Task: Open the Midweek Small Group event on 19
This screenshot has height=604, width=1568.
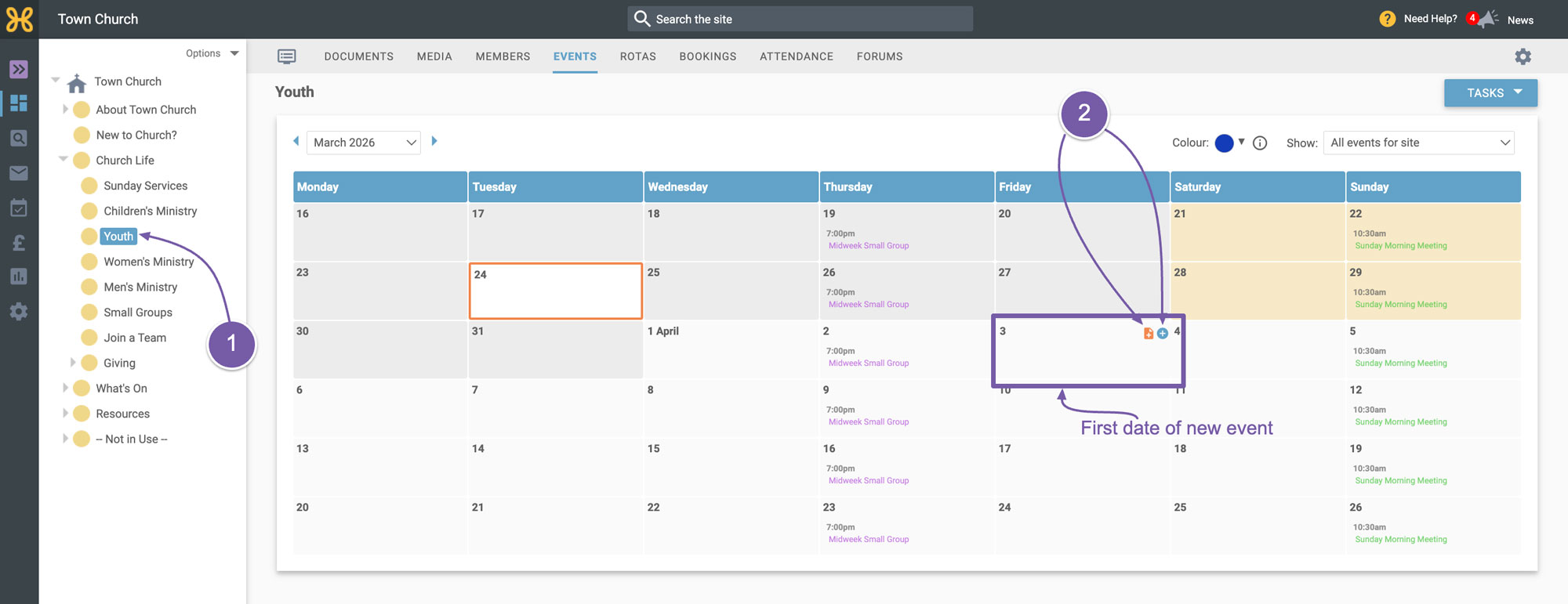Action: coord(869,246)
